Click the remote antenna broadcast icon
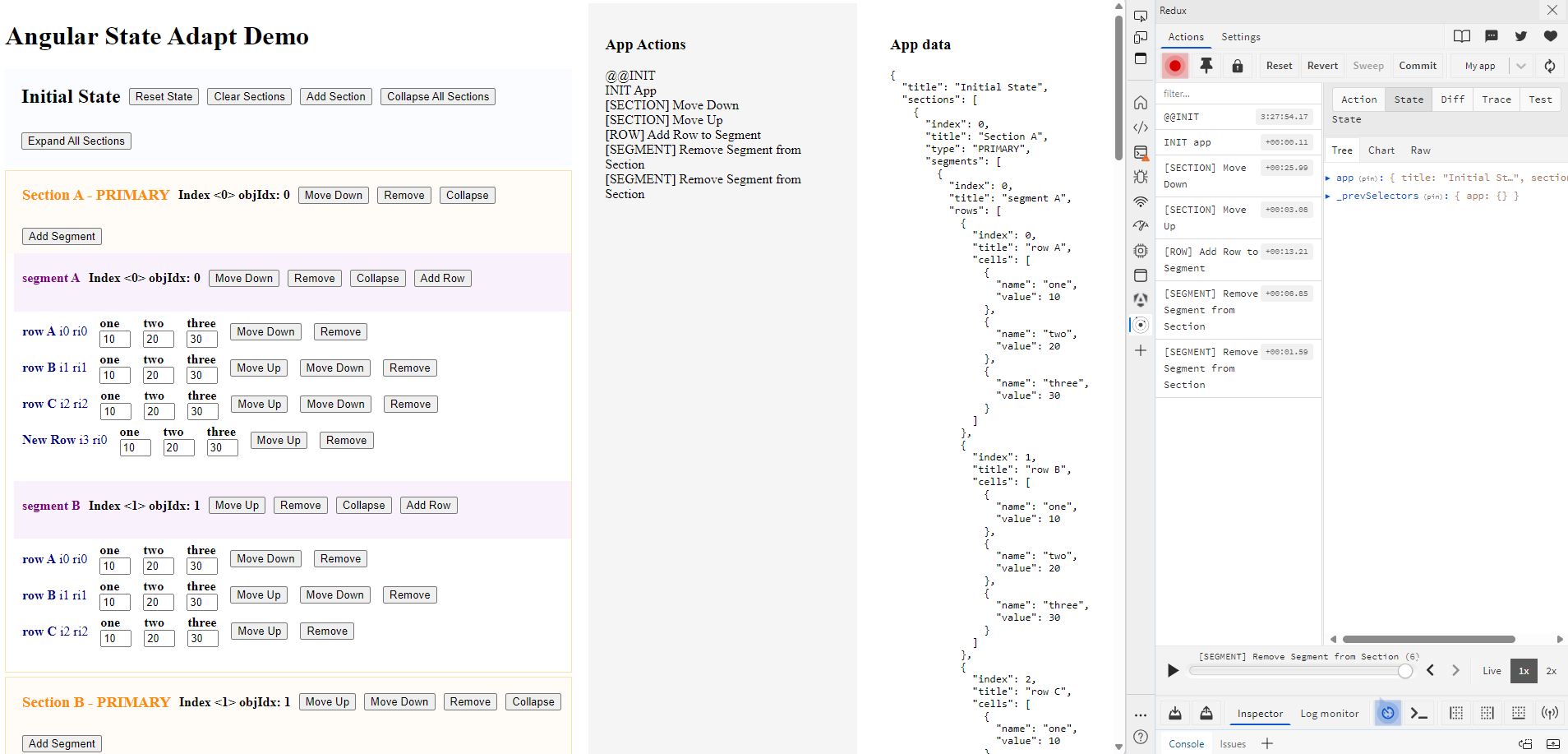The width and height of the screenshot is (1568, 754). tap(1550, 713)
